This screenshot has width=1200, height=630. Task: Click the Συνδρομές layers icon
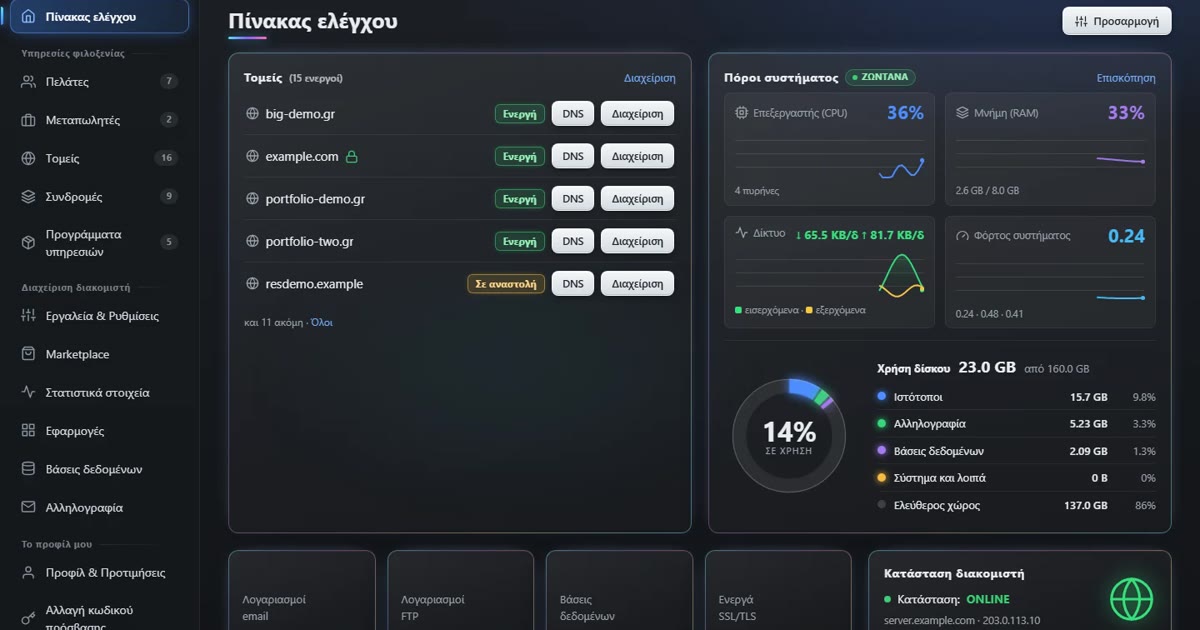point(28,197)
